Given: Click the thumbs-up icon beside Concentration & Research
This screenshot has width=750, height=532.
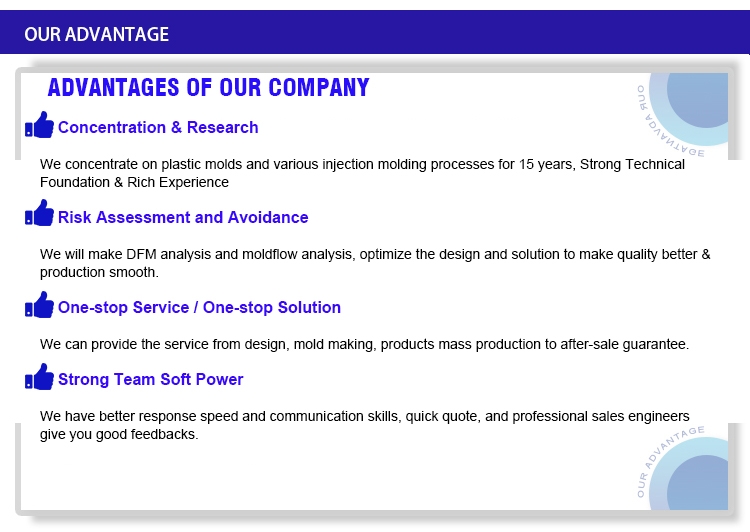Looking at the screenshot, I should tap(40, 126).
